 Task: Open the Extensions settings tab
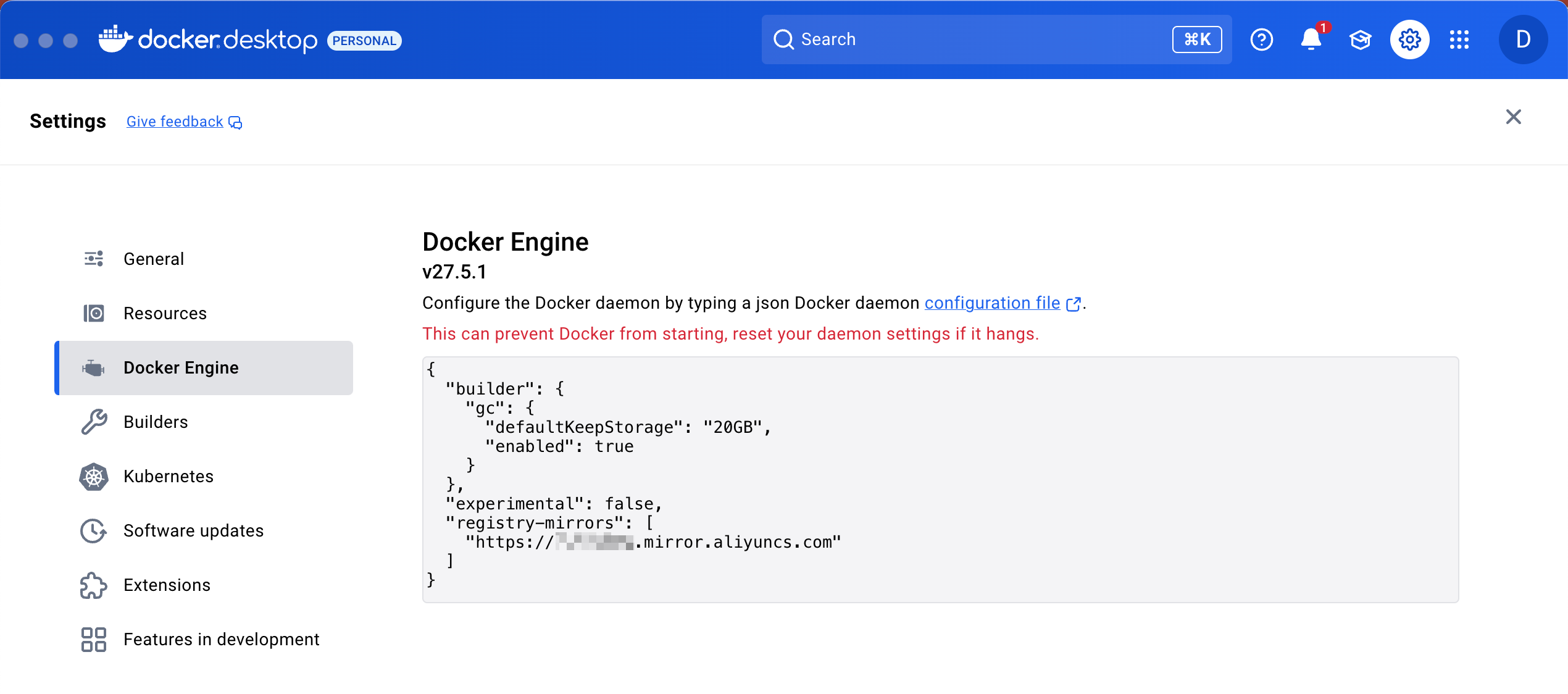click(x=204, y=585)
